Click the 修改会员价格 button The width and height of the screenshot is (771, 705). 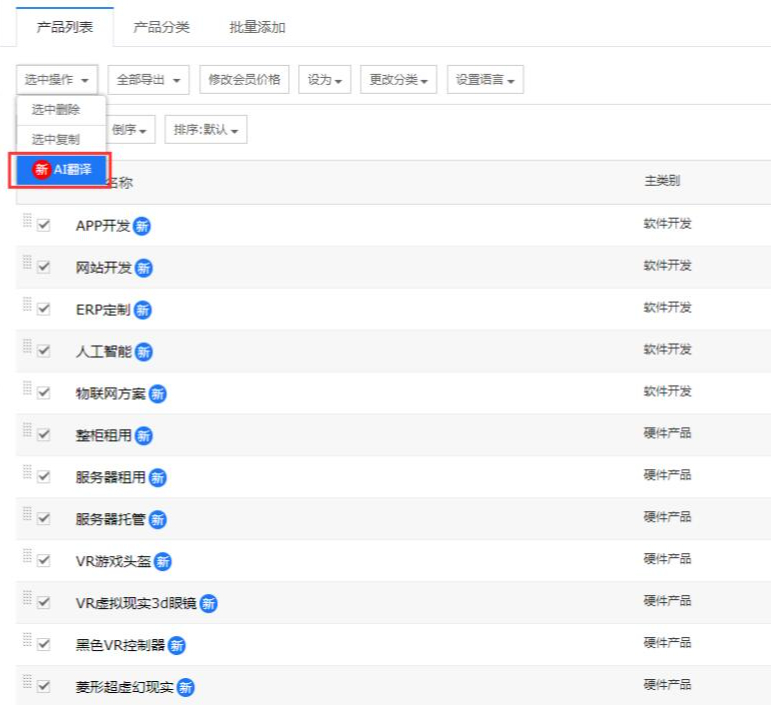pos(244,80)
